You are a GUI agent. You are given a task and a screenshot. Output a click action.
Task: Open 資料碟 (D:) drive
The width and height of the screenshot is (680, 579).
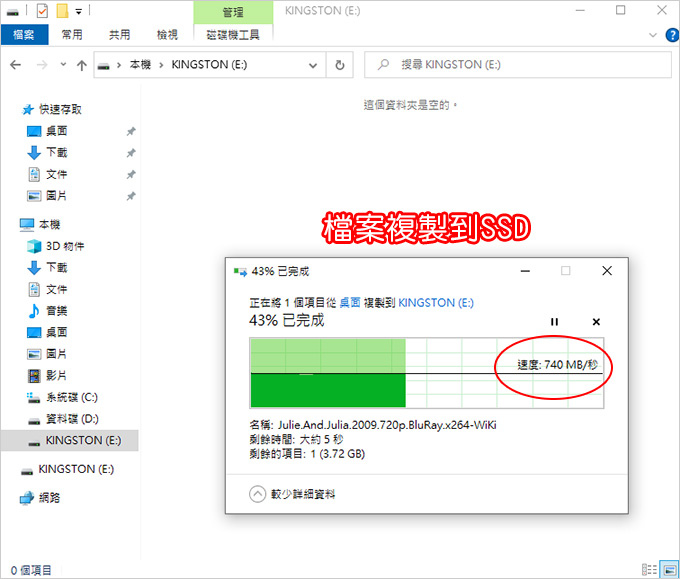point(72,419)
